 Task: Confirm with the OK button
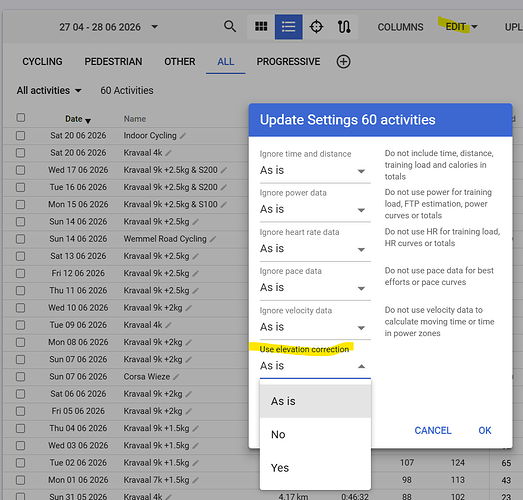(x=485, y=431)
